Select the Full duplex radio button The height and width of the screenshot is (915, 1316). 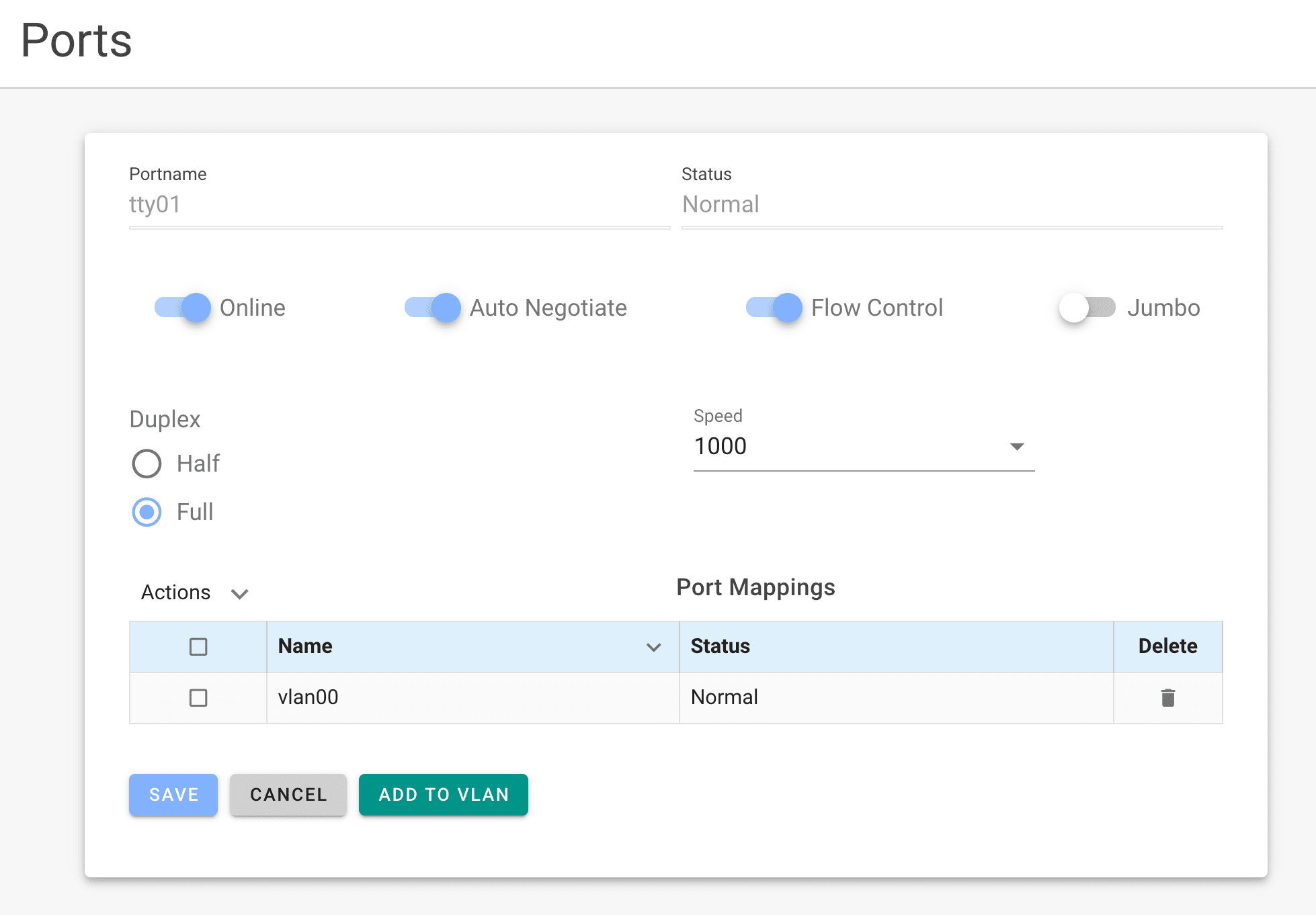(147, 512)
